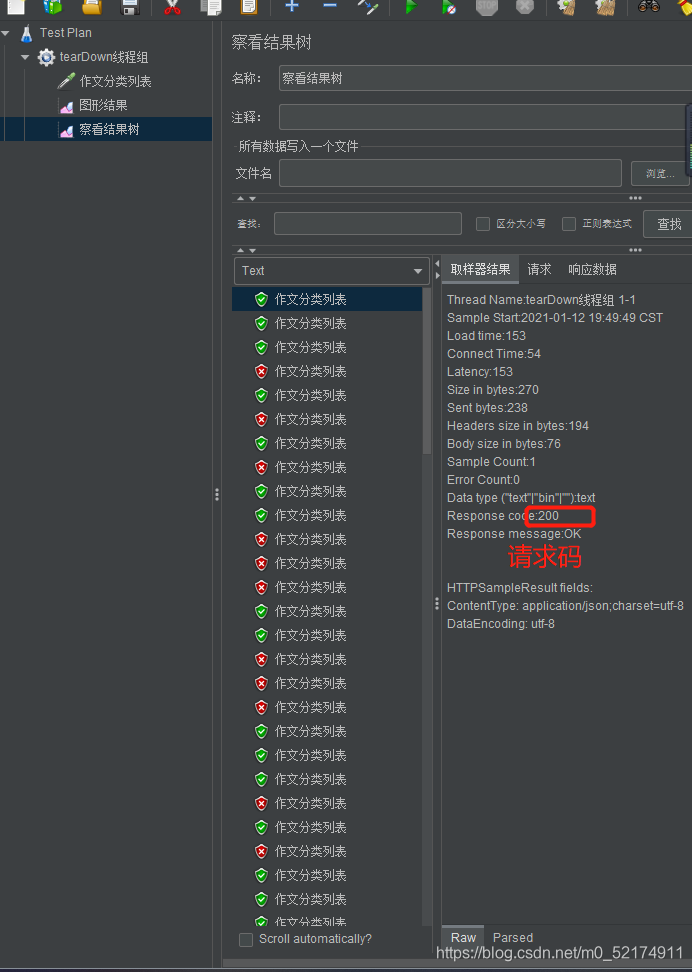Click the ContentType: application/json;charset=utf-8 line
The height and width of the screenshot is (972, 692).
coord(565,606)
